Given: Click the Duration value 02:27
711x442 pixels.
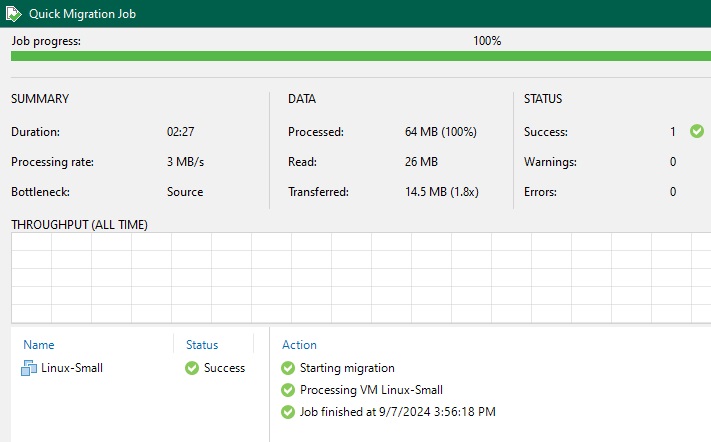Looking at the screenshot, I should pos(181,132).
